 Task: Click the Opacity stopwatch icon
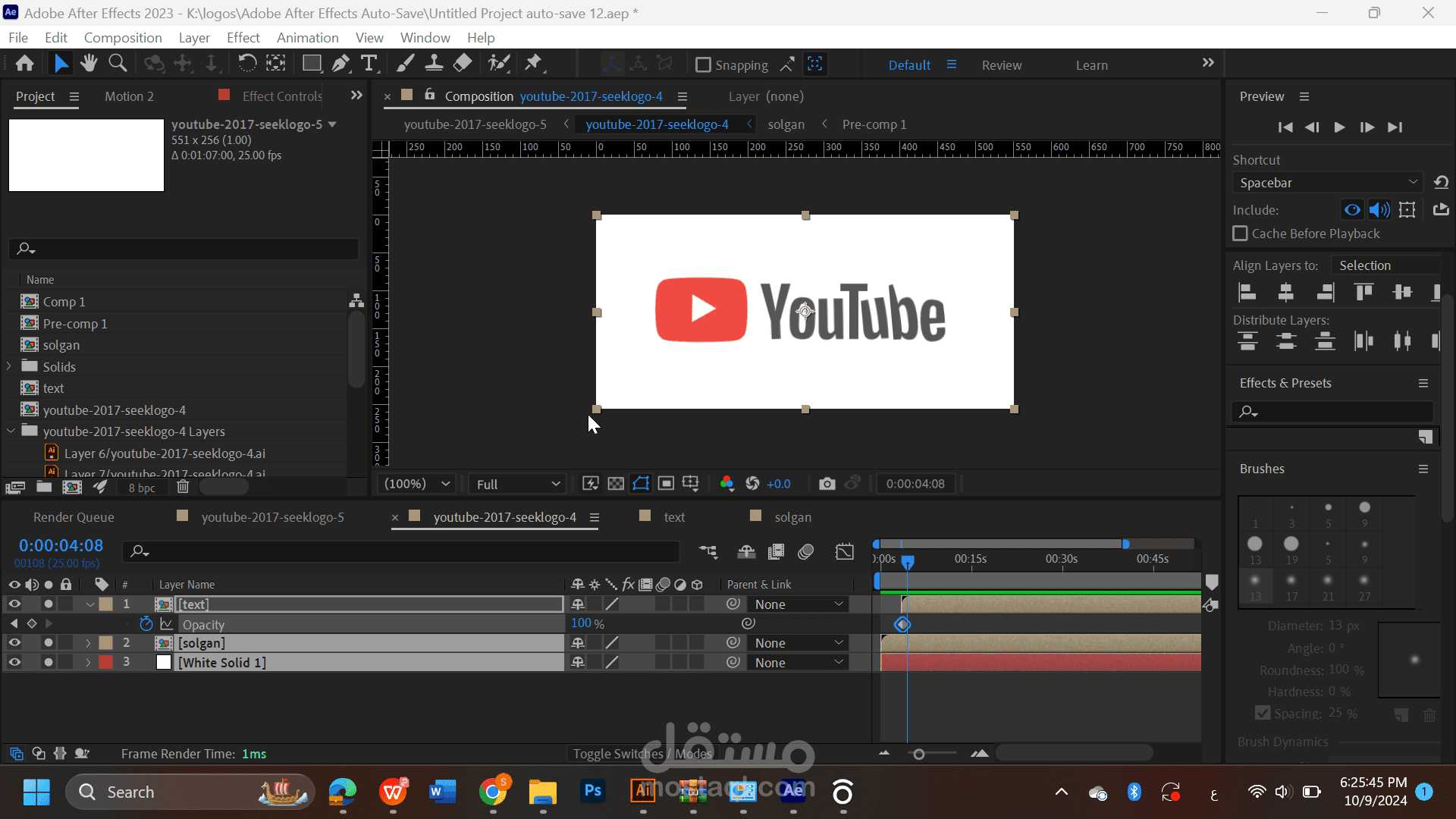[146, 624]
